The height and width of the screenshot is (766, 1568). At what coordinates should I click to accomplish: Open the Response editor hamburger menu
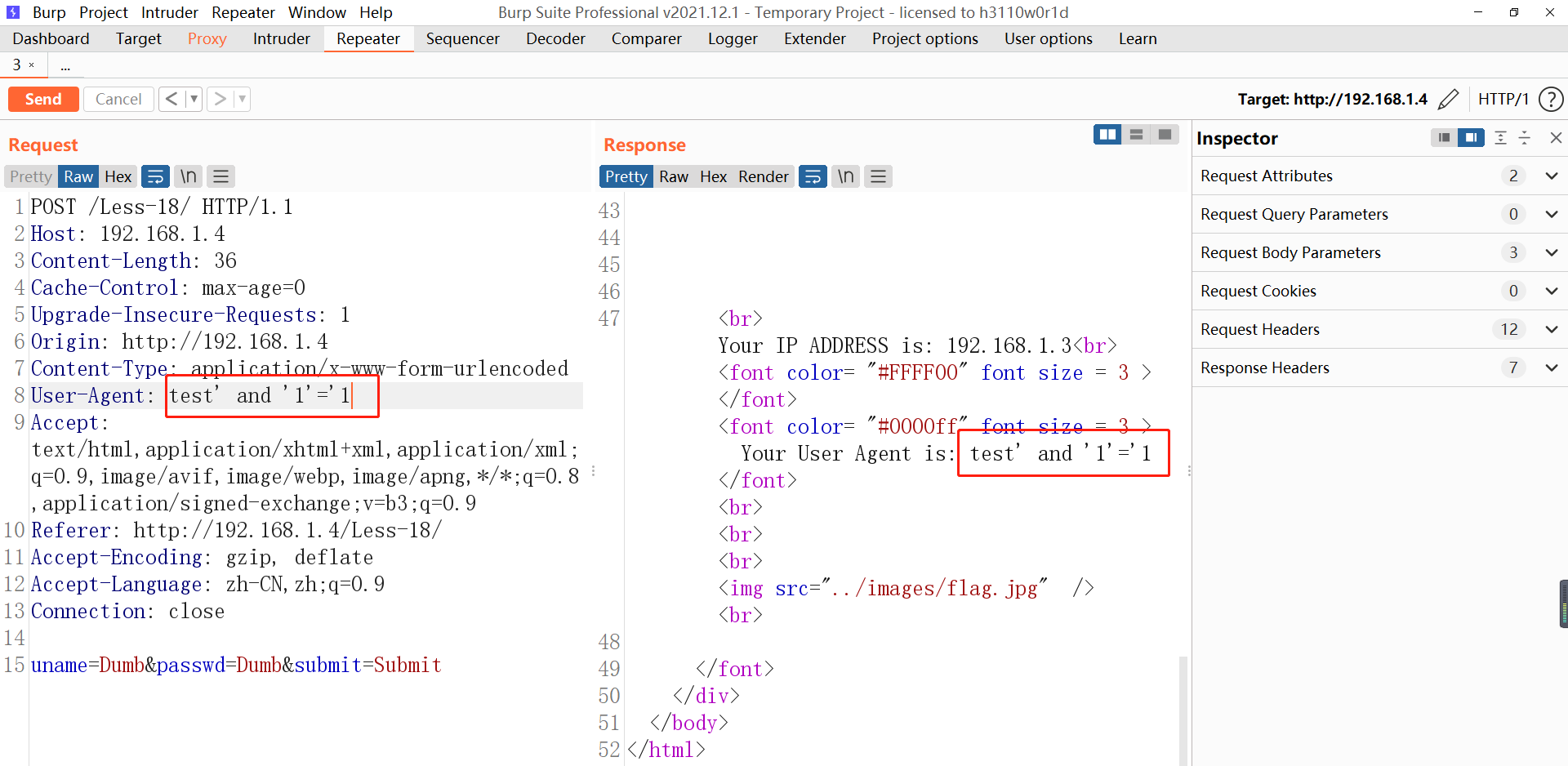878,176
